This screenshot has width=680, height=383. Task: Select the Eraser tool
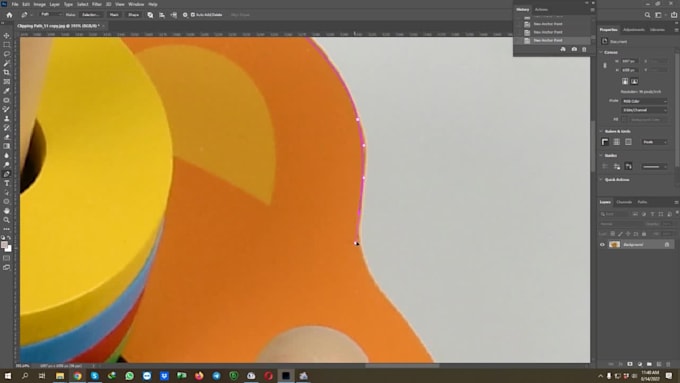[7, 137]
